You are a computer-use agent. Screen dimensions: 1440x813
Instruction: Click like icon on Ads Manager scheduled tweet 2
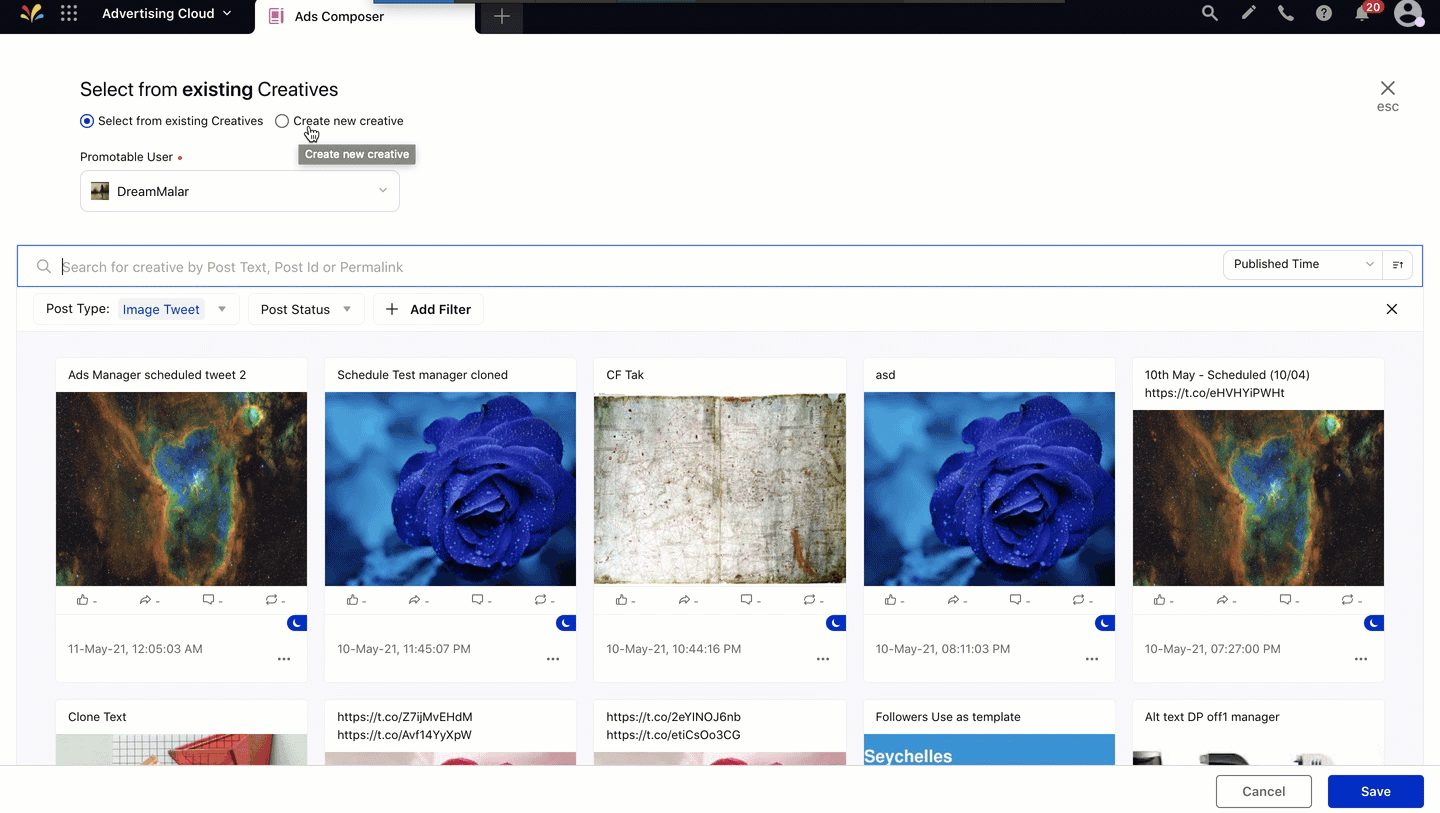pyautogui.click(x=83, y=600)
